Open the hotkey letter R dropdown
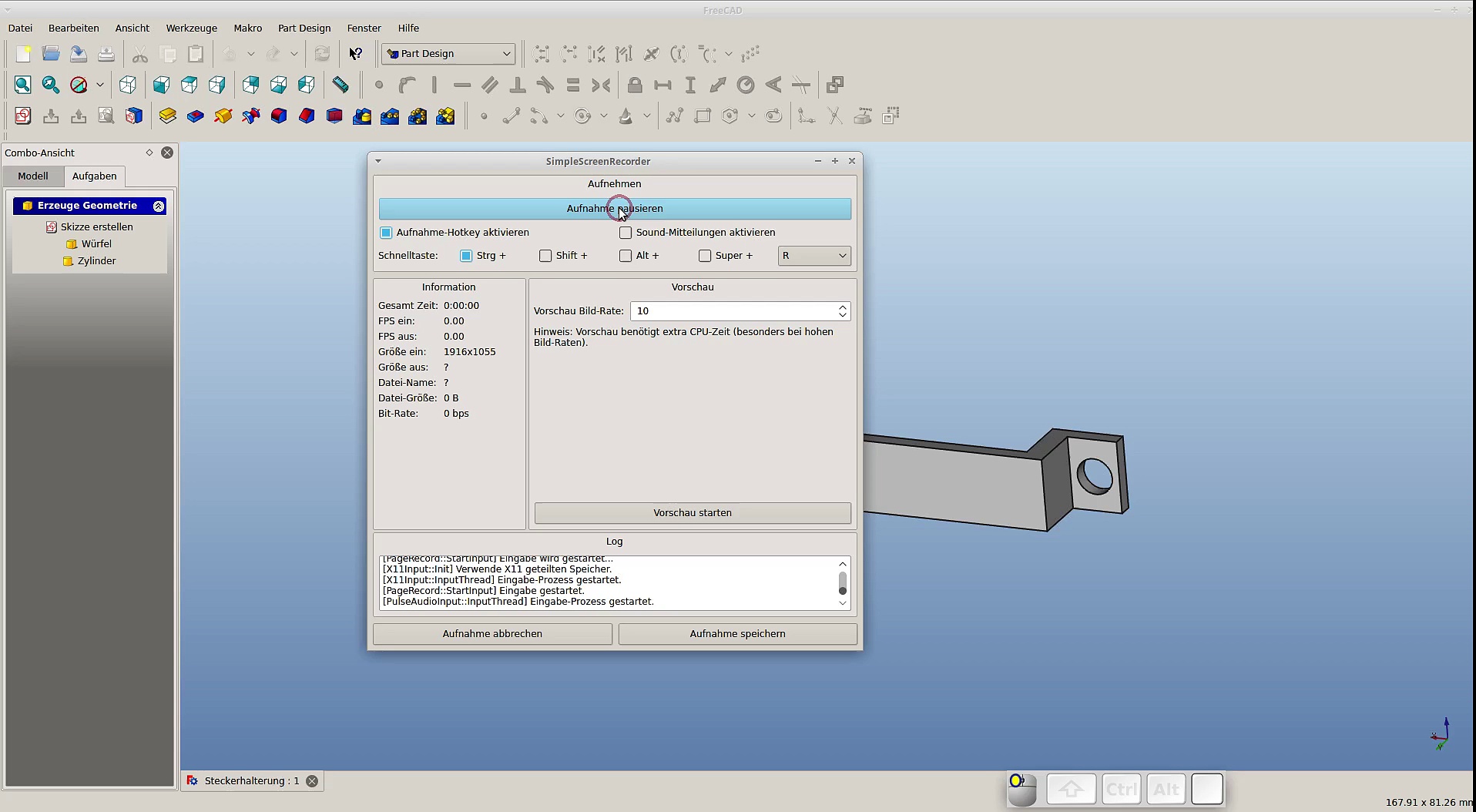Screen dimensions: 1476x812 pyautogui.click(x=814, y=256)
